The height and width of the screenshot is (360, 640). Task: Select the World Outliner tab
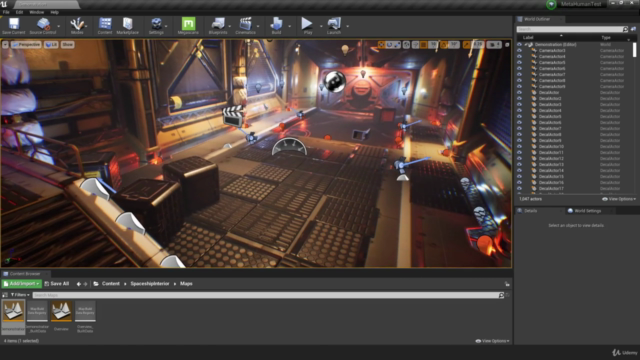537,19
